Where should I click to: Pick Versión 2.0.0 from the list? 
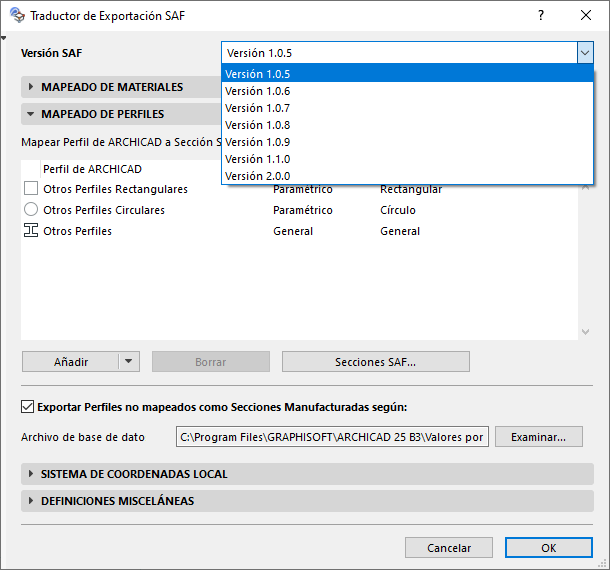407,176
